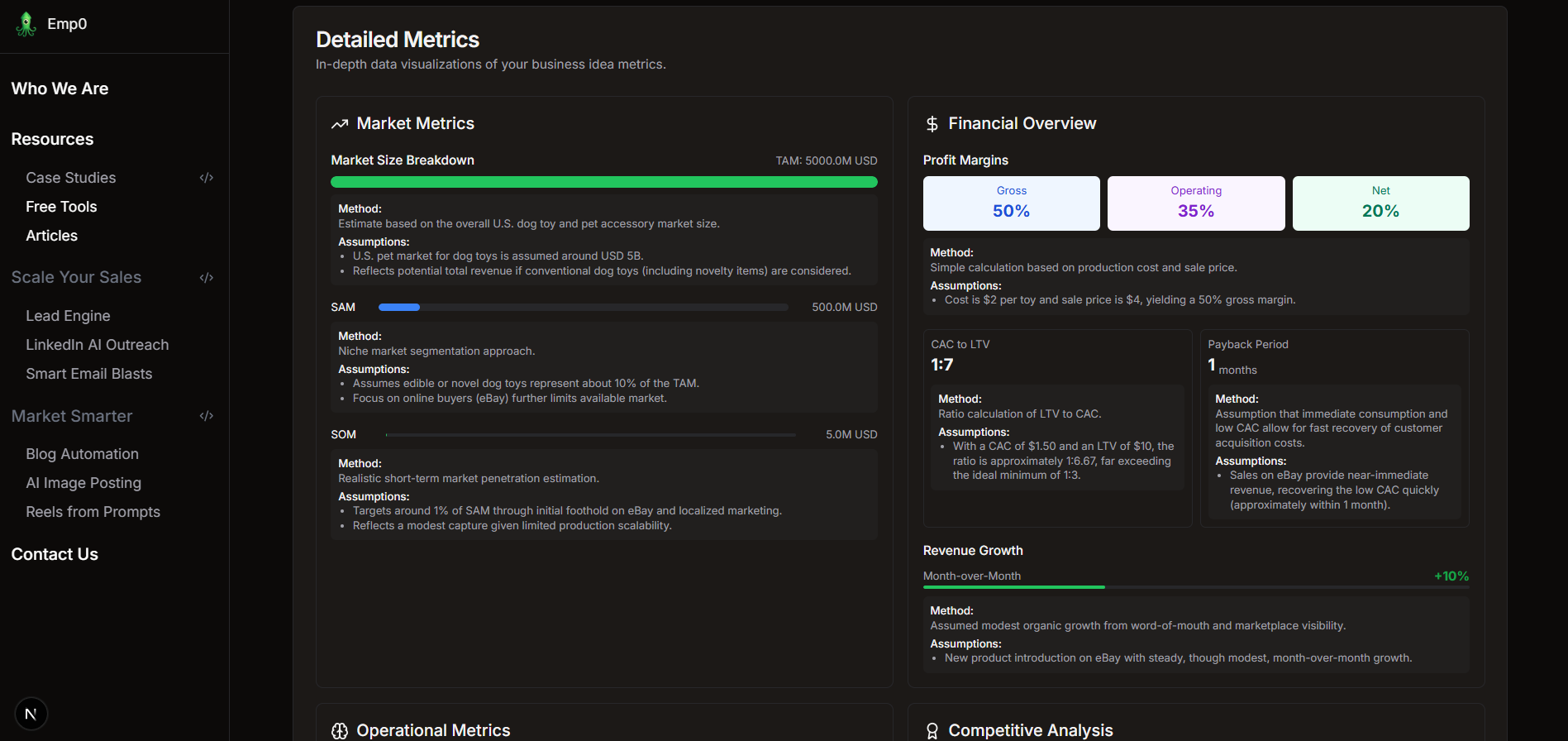Click the Detailed Metrics heading
The width and height of the screenshot is (1568, 741).
pos(398,40)
